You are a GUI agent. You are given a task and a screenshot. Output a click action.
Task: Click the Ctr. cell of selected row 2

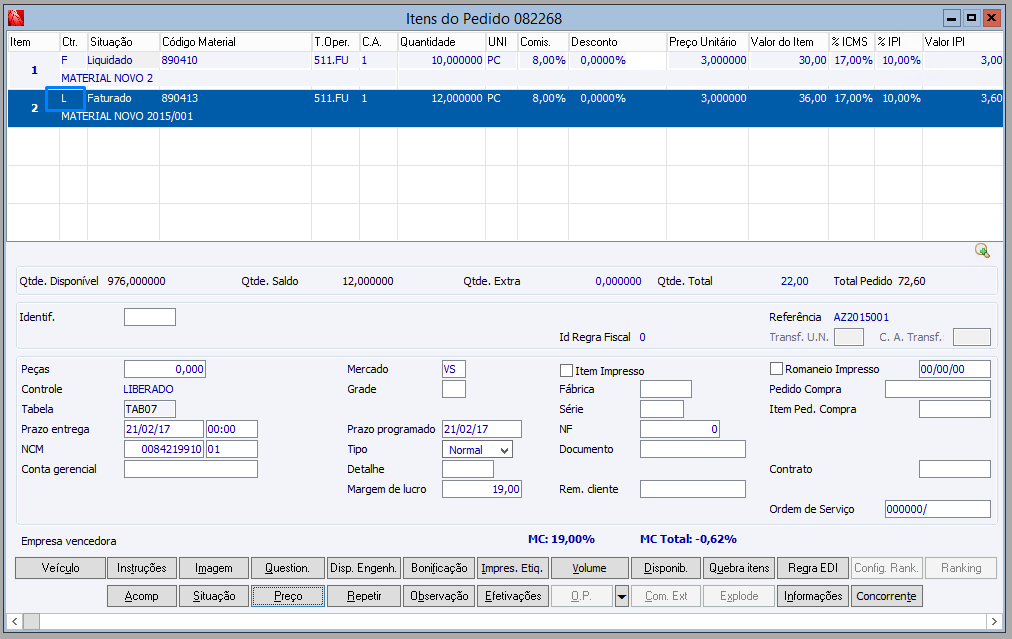pos(65,99)
